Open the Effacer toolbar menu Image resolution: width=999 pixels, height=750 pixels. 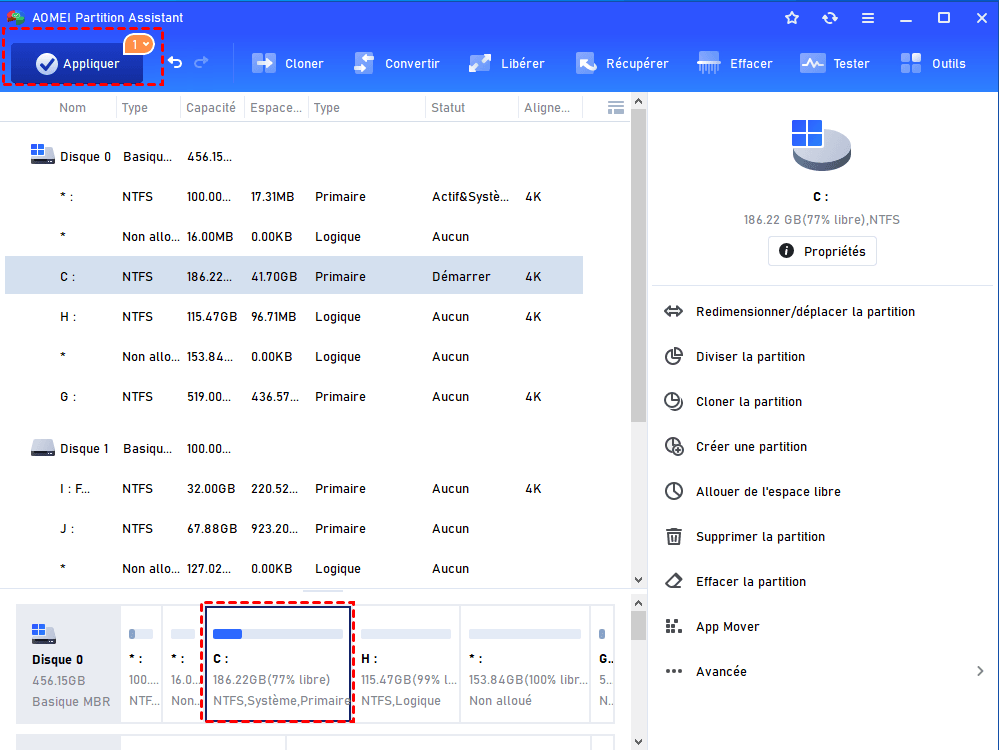(735, 64)
